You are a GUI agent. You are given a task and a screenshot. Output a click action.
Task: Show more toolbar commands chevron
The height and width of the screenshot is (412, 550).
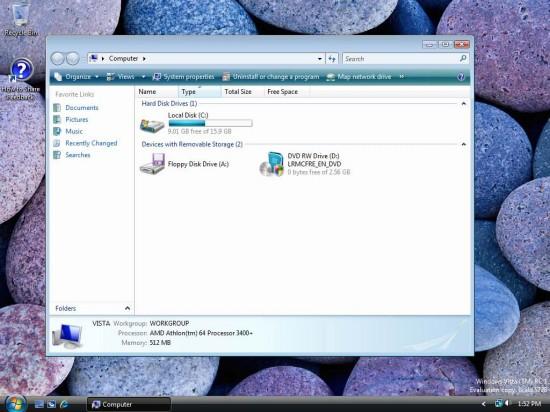[x=402, y=76]
